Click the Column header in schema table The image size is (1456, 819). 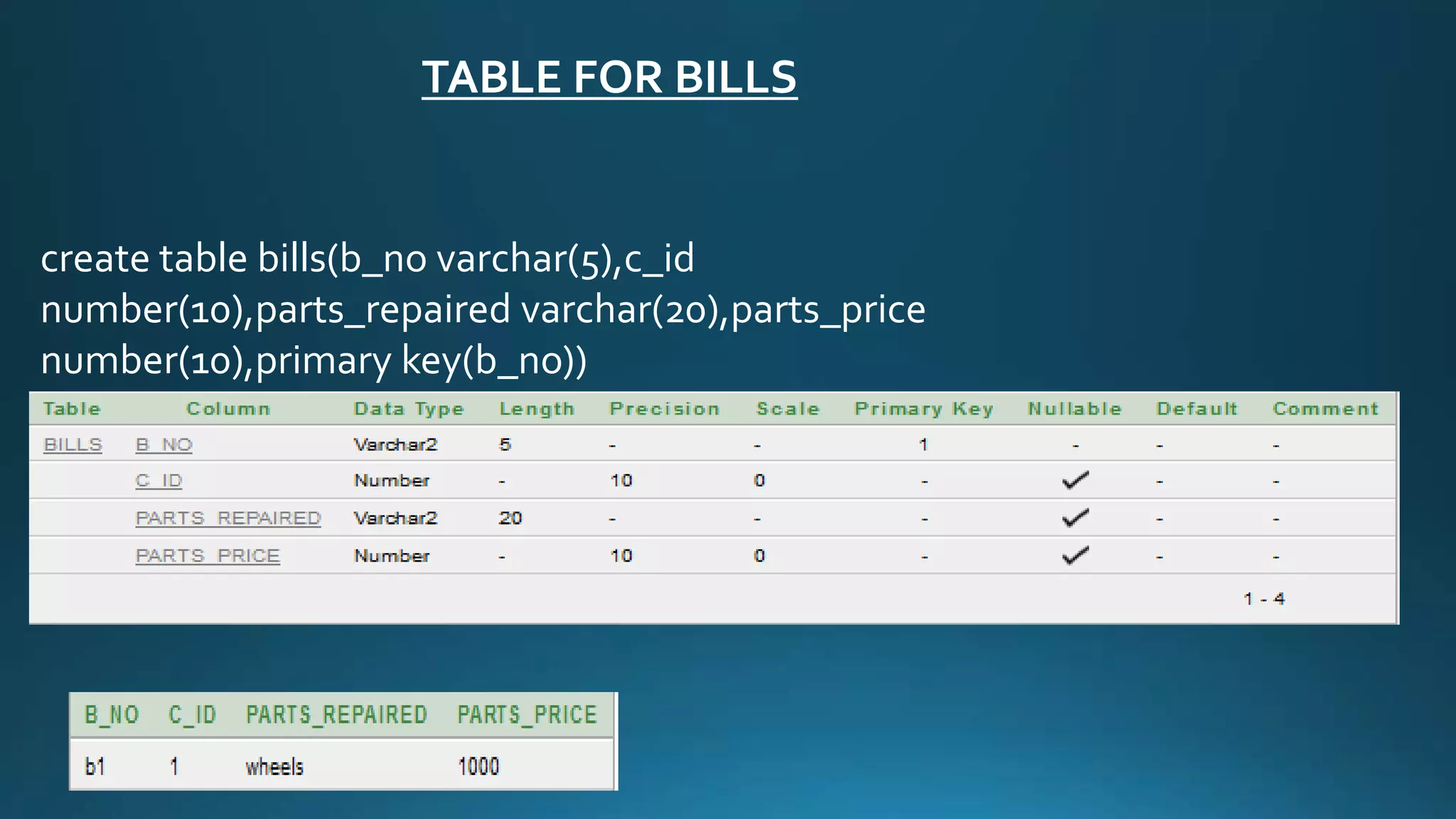228,409
